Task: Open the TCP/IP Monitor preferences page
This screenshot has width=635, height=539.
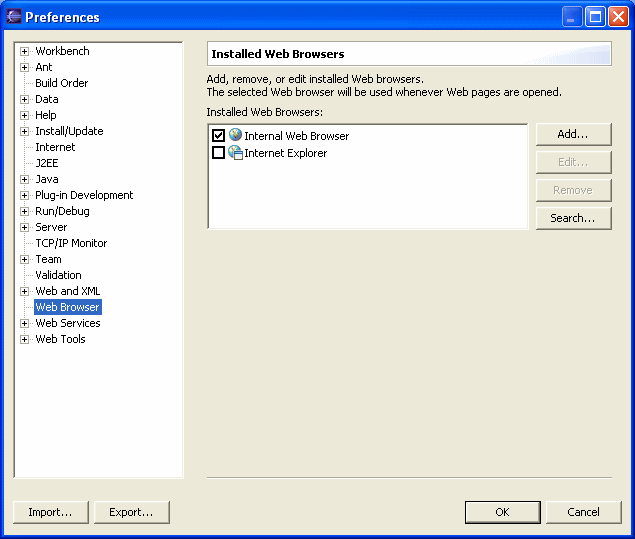Action: coord(71,243)
